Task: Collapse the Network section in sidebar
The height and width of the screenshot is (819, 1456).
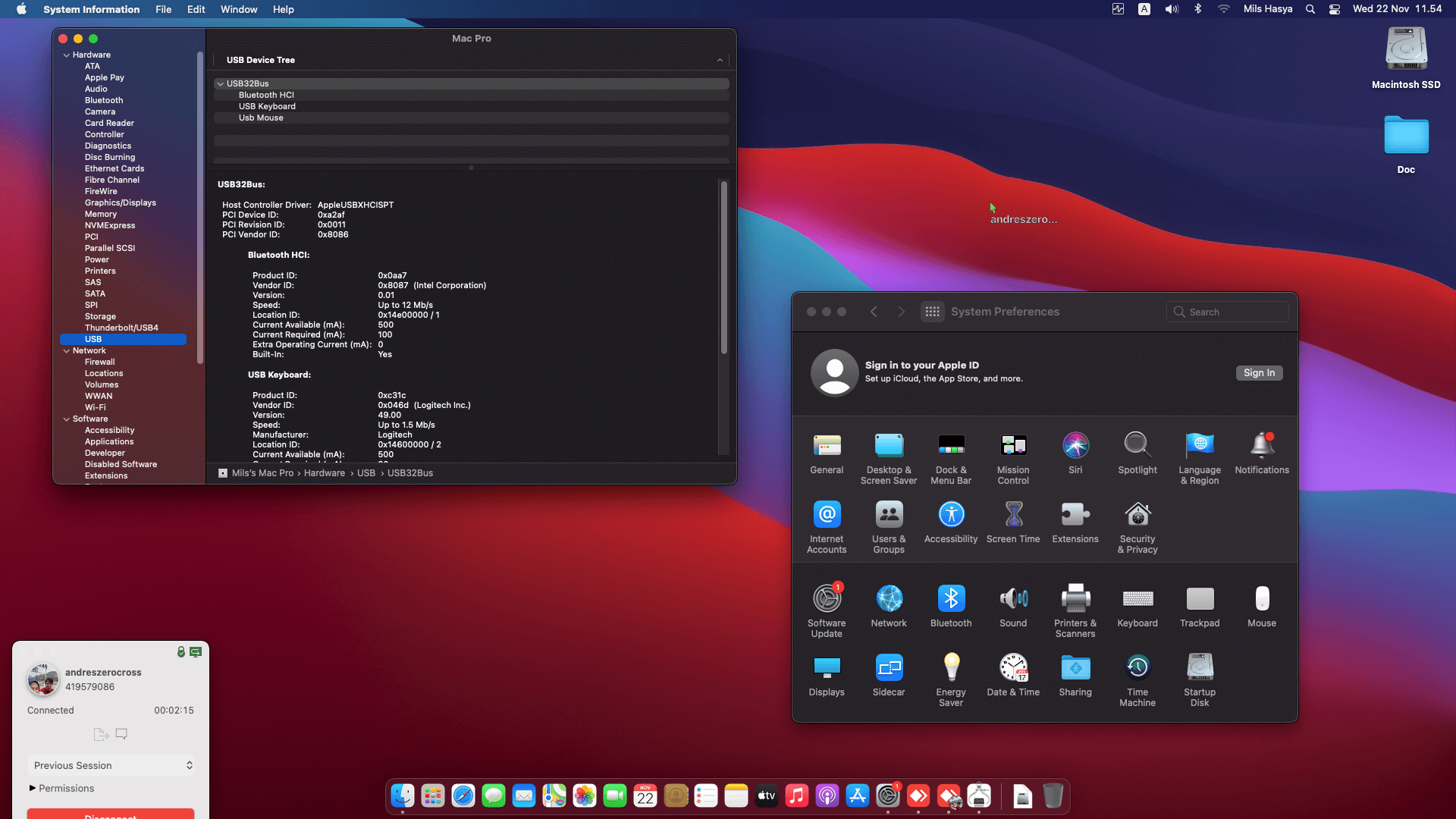Action: 67,351
